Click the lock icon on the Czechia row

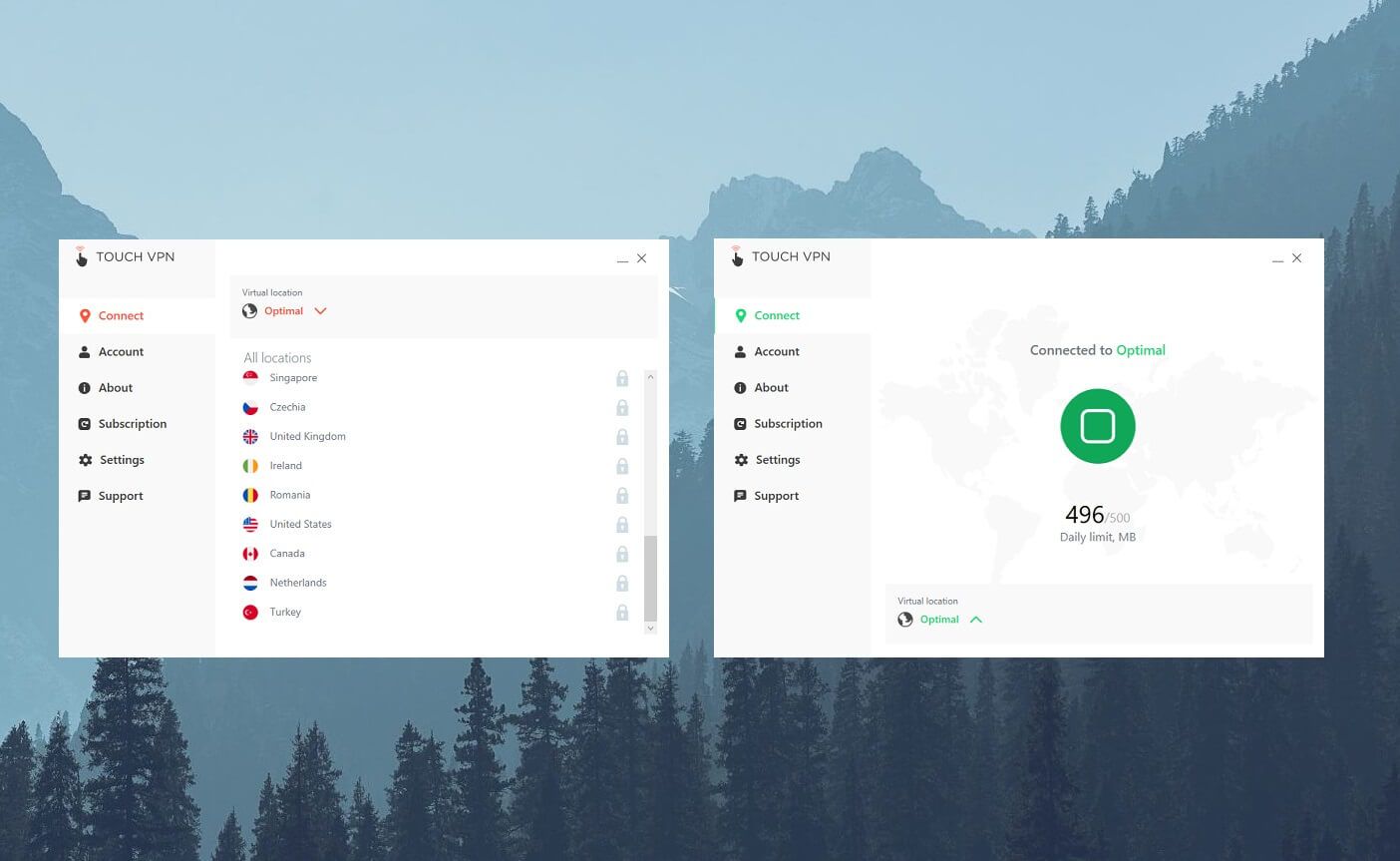622,407
